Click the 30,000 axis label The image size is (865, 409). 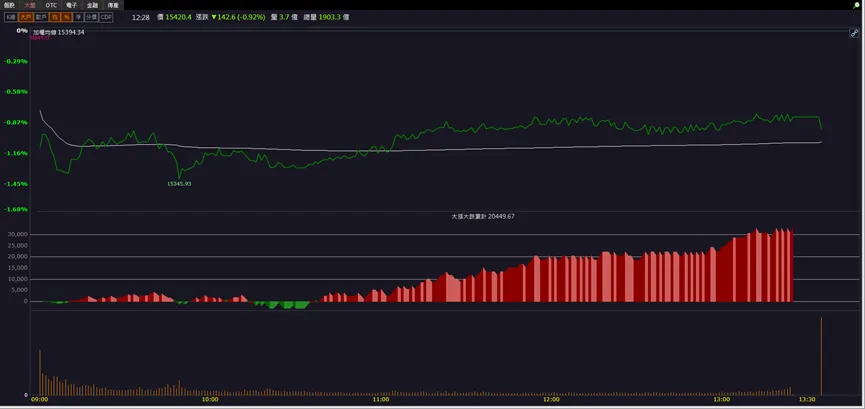tap(17, 235)
